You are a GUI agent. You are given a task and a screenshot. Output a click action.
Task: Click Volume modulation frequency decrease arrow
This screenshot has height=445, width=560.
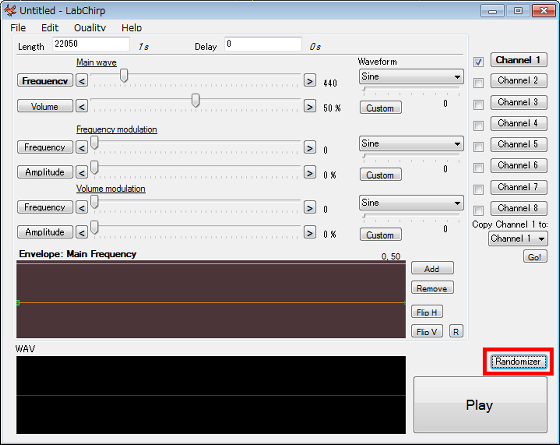[82, 208]
